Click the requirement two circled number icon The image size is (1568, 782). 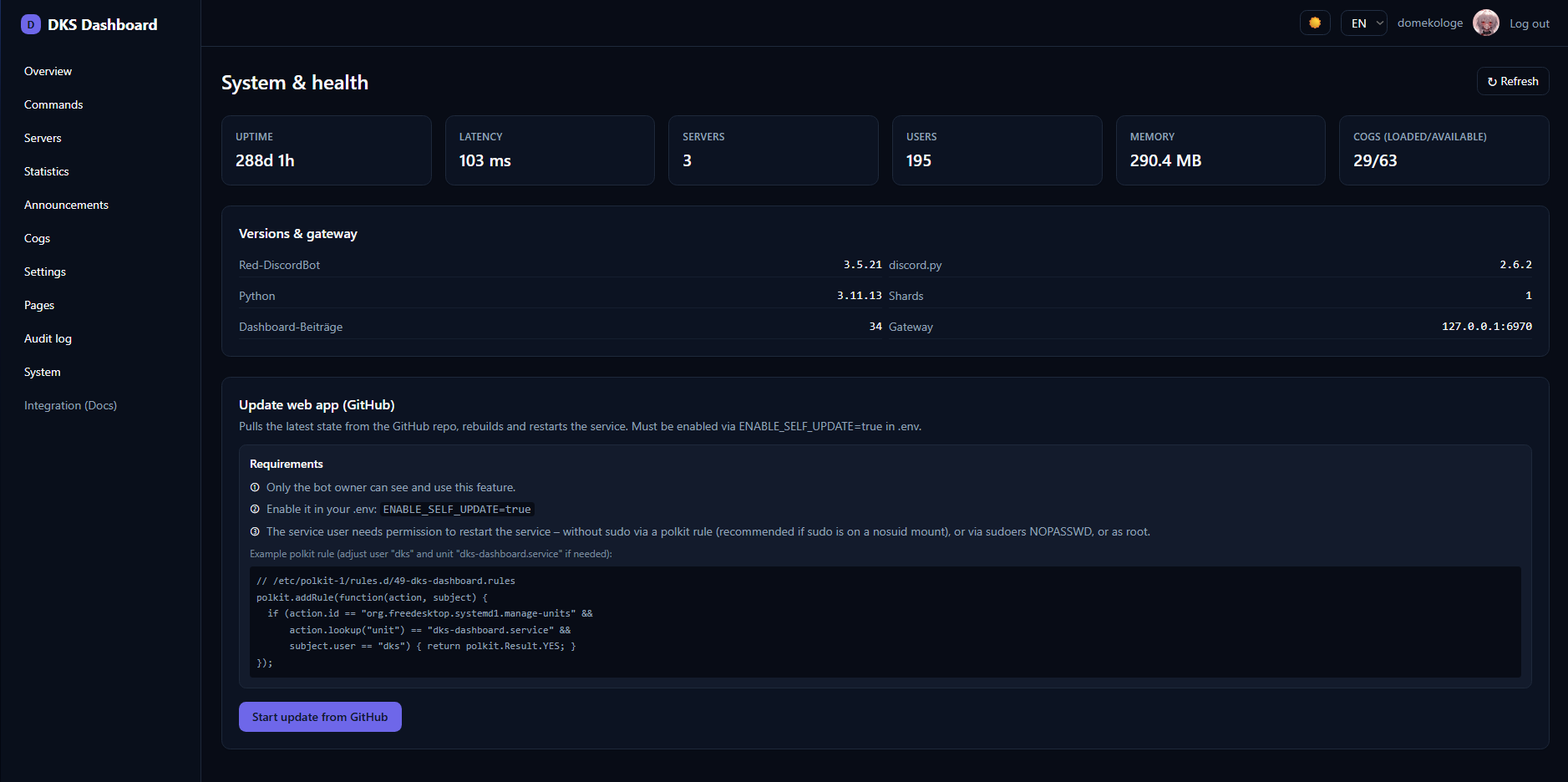click(x=255, y=509)
